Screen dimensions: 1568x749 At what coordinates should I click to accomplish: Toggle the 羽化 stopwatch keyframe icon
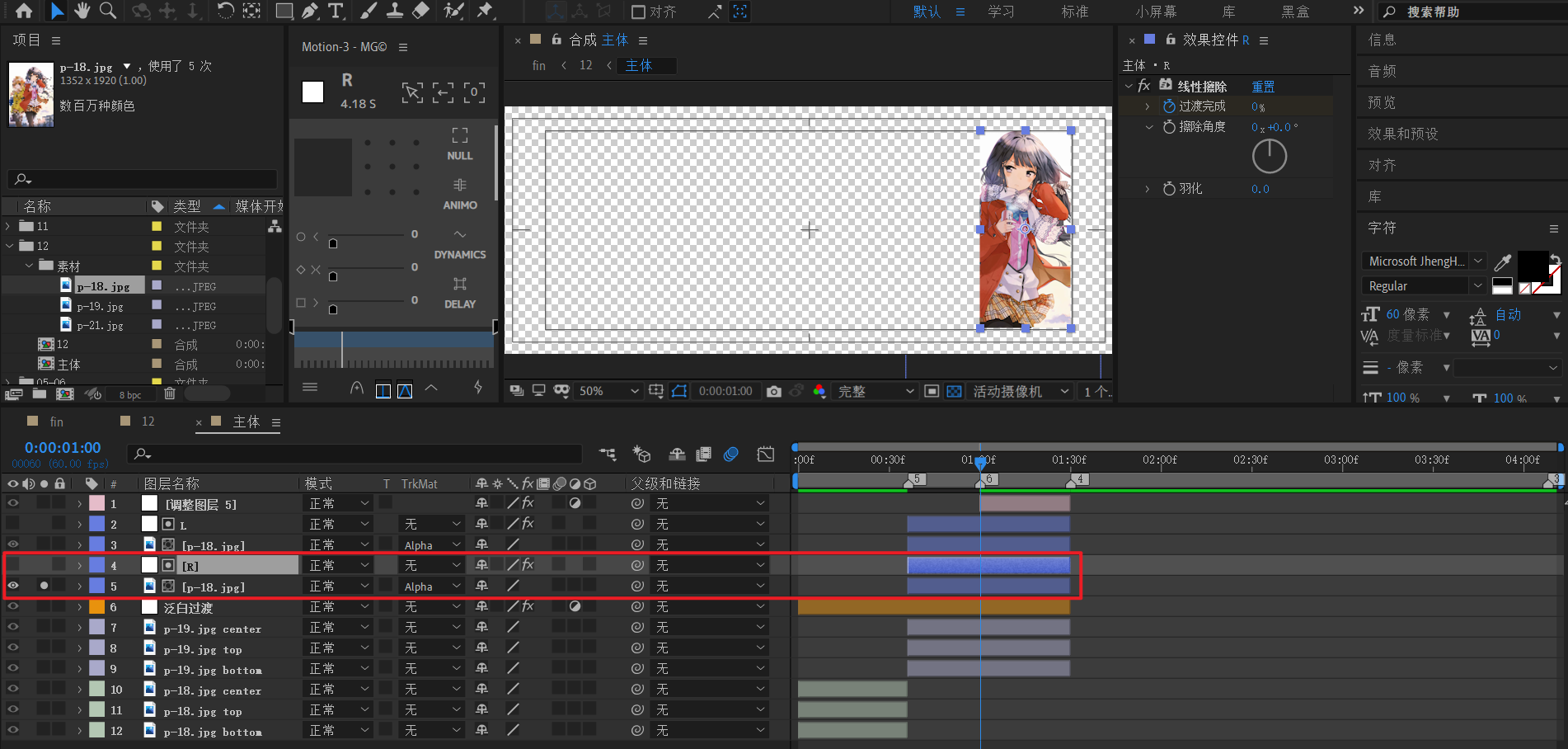pos(1169,189)
